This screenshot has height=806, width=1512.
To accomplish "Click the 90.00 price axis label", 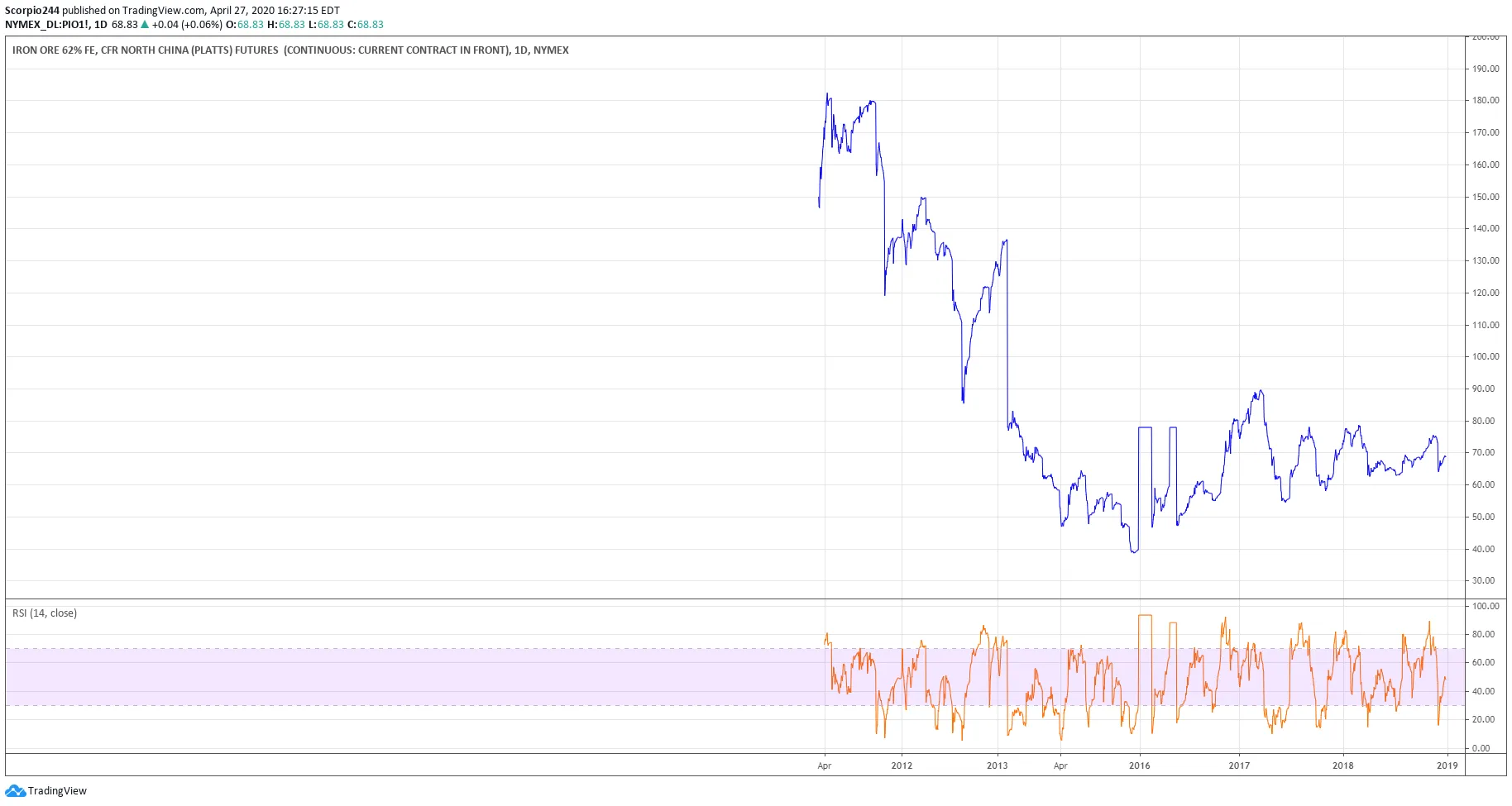I will (1484, 389).
